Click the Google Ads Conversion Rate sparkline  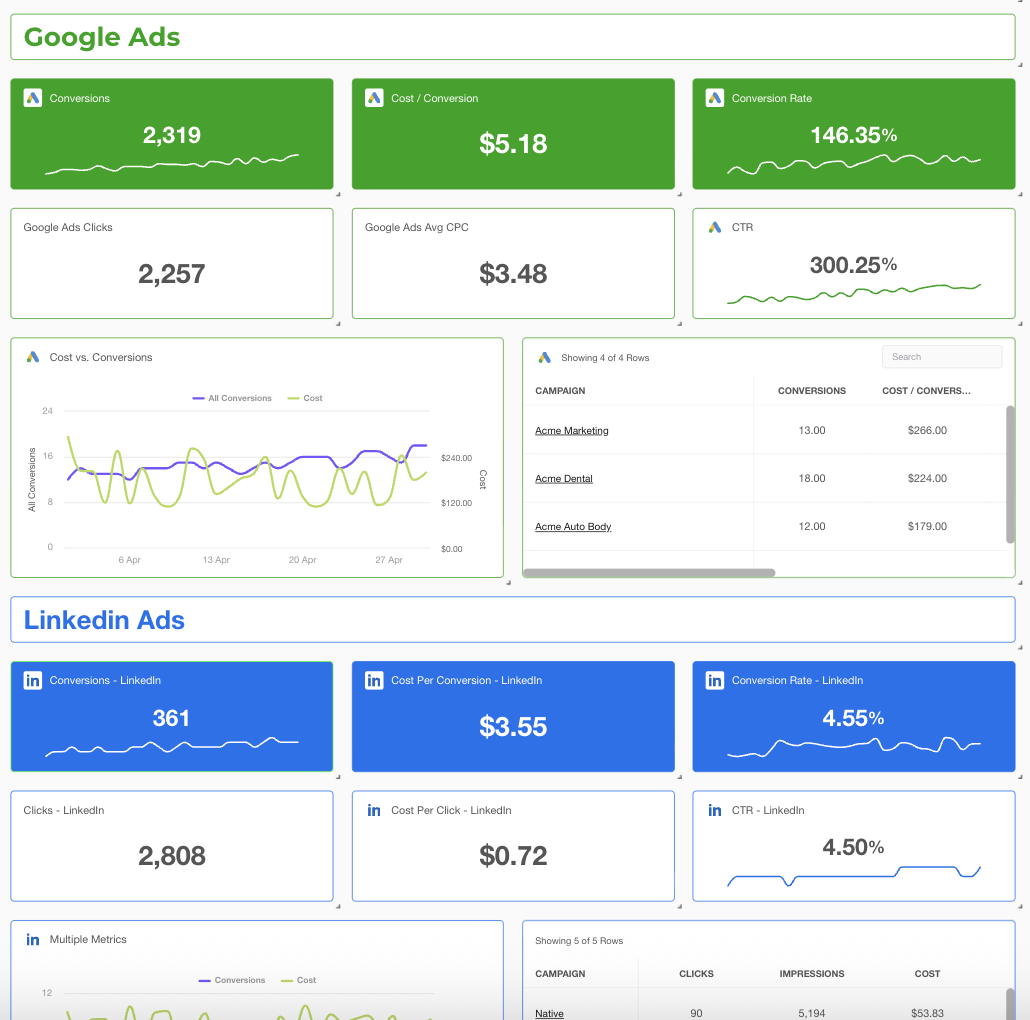pos(853,164)
